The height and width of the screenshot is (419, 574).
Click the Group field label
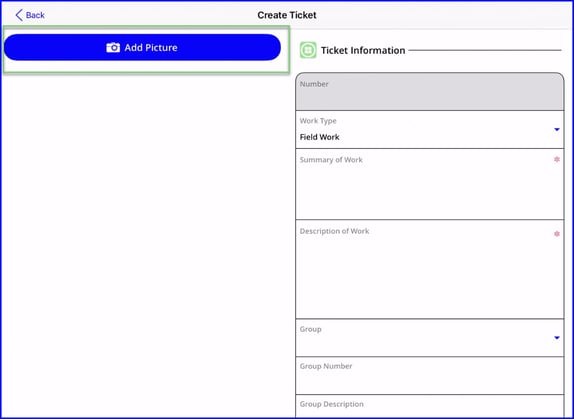pos(310,329)
